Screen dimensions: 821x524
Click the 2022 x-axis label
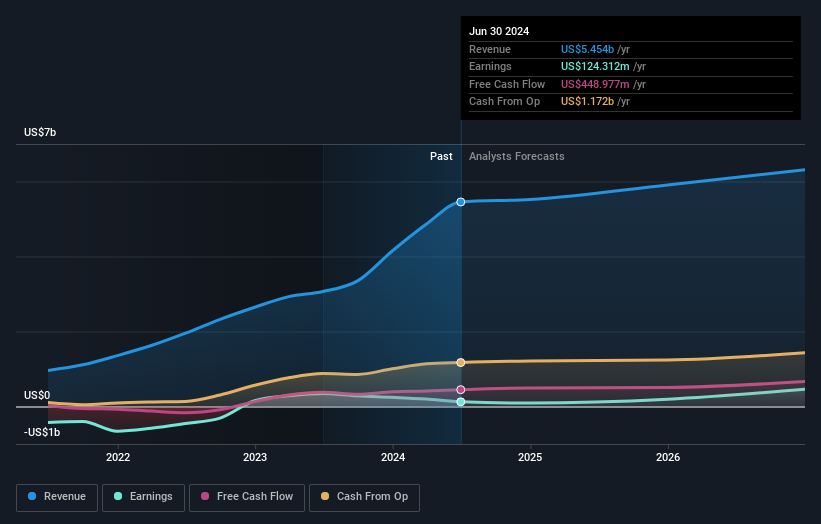118,457
